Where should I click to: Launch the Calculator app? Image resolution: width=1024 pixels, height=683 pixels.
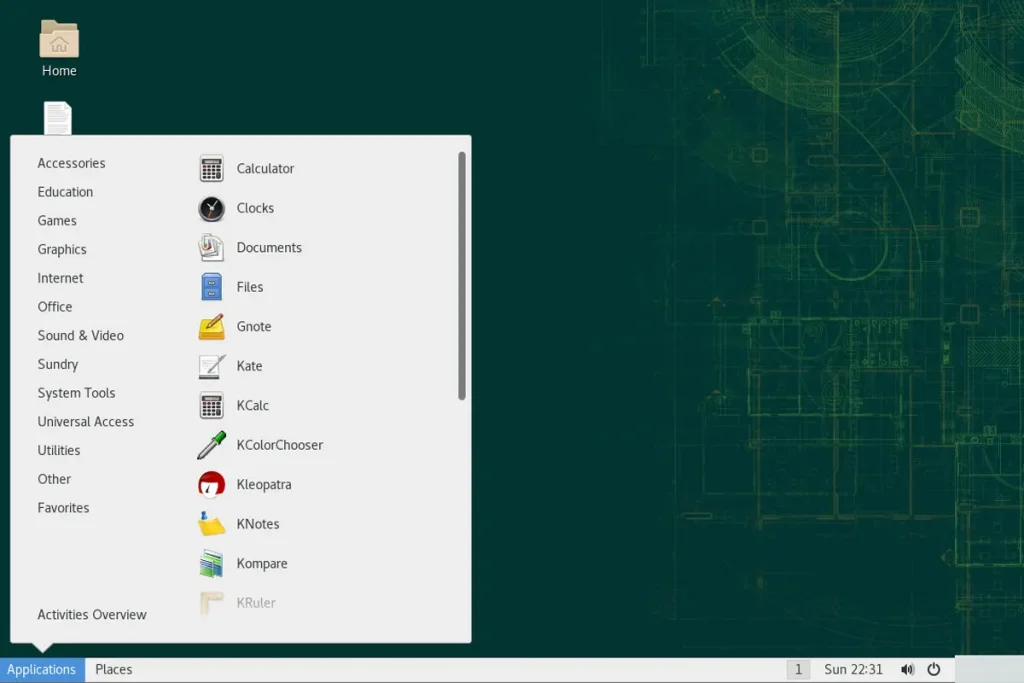click(x=264, y=168)
